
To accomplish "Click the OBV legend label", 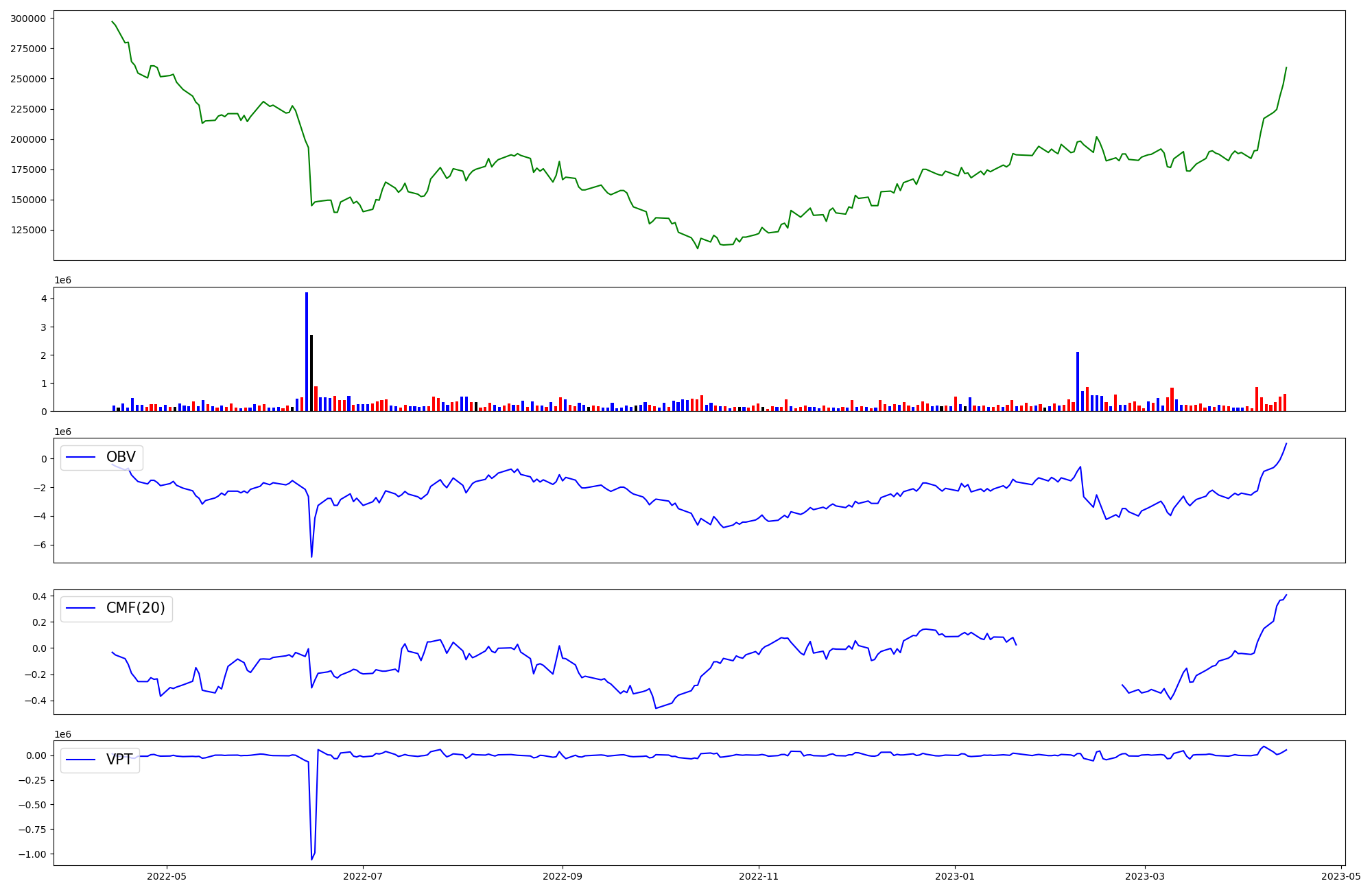I will pos(121,457).
